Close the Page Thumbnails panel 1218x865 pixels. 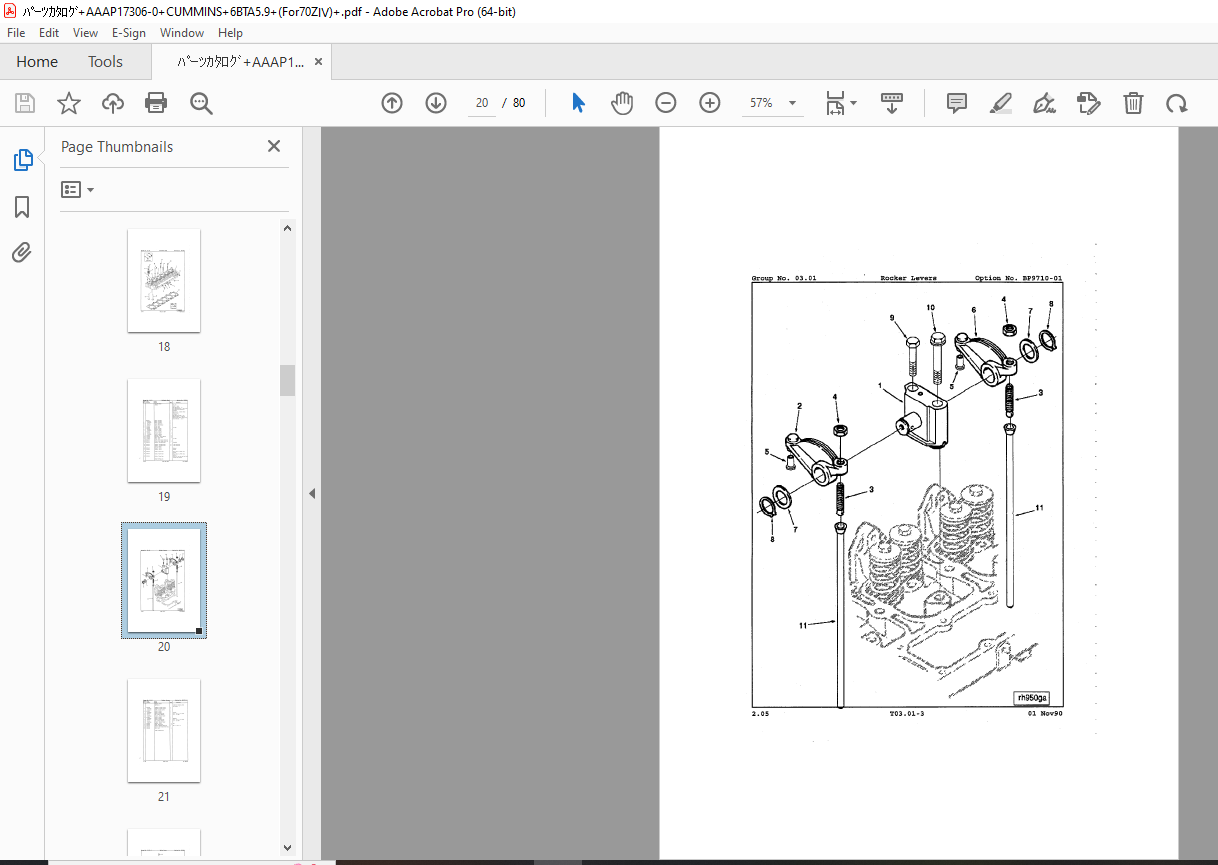point(274,146)
